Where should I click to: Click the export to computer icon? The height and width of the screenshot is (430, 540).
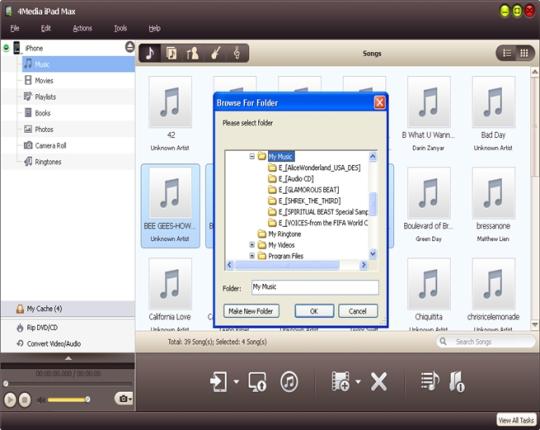pos(257,381)
